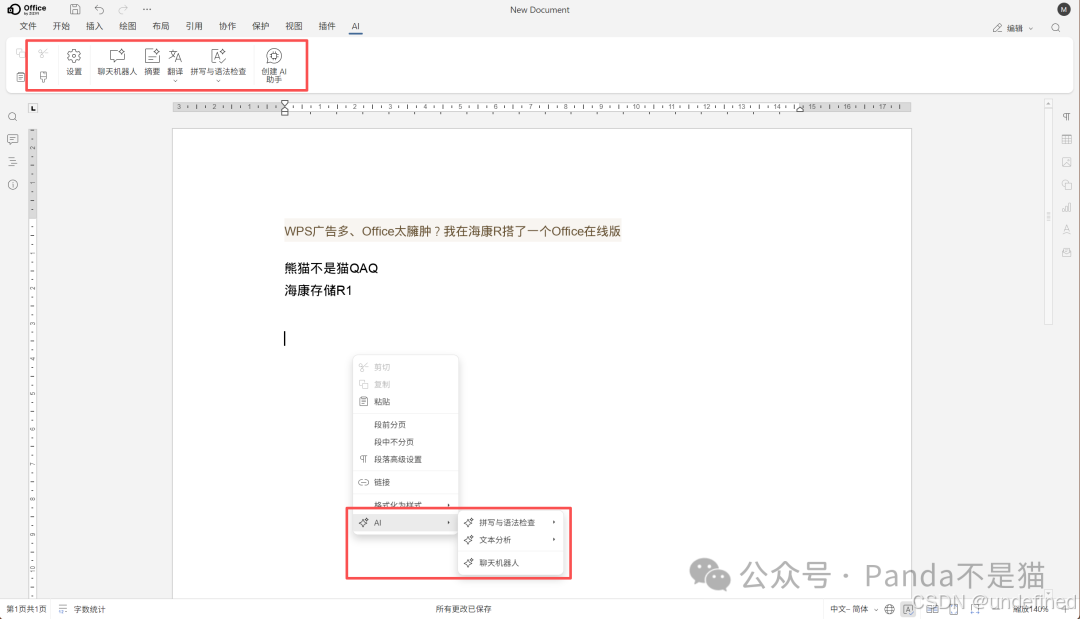Switch to the 绘图 tab
The image size is (1080, 619).
coord(127,26)
